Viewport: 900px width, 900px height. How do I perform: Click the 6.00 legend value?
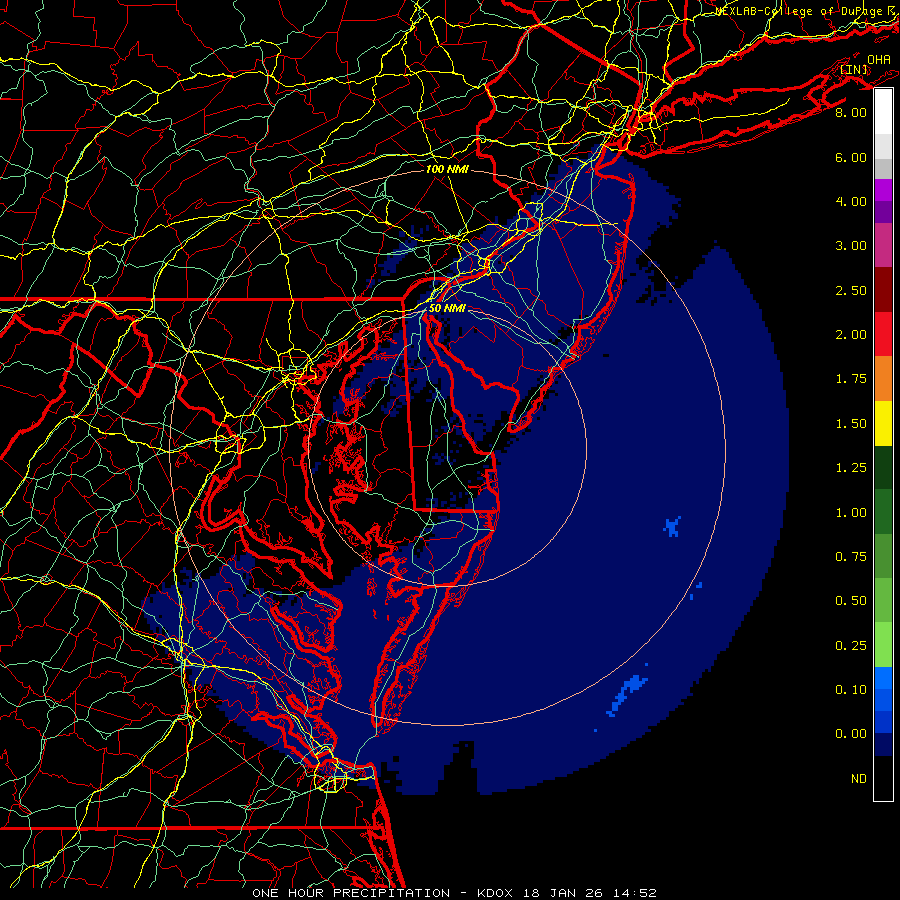coord(851,157)
